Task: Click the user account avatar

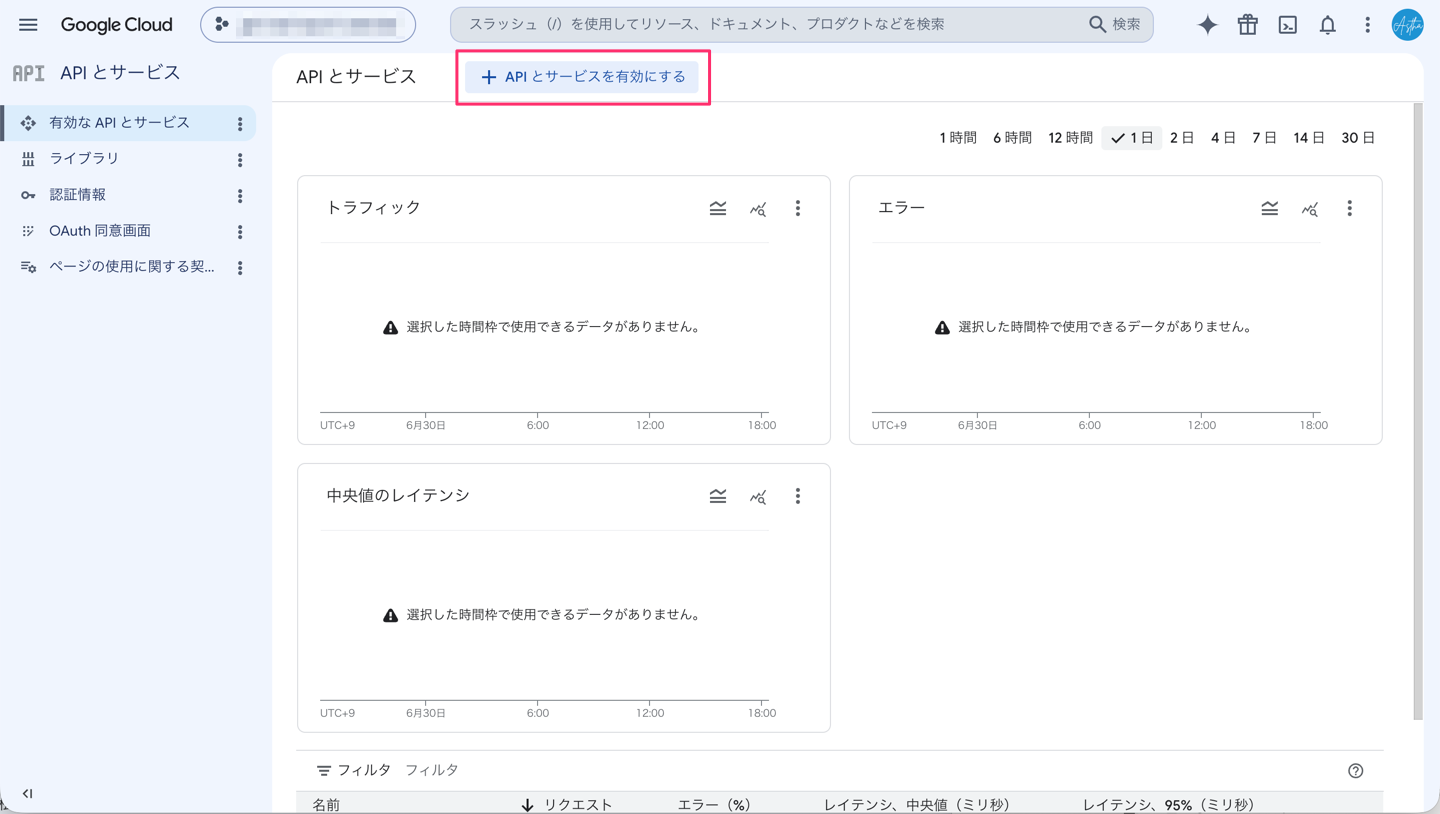Action: coord(1408,25)
